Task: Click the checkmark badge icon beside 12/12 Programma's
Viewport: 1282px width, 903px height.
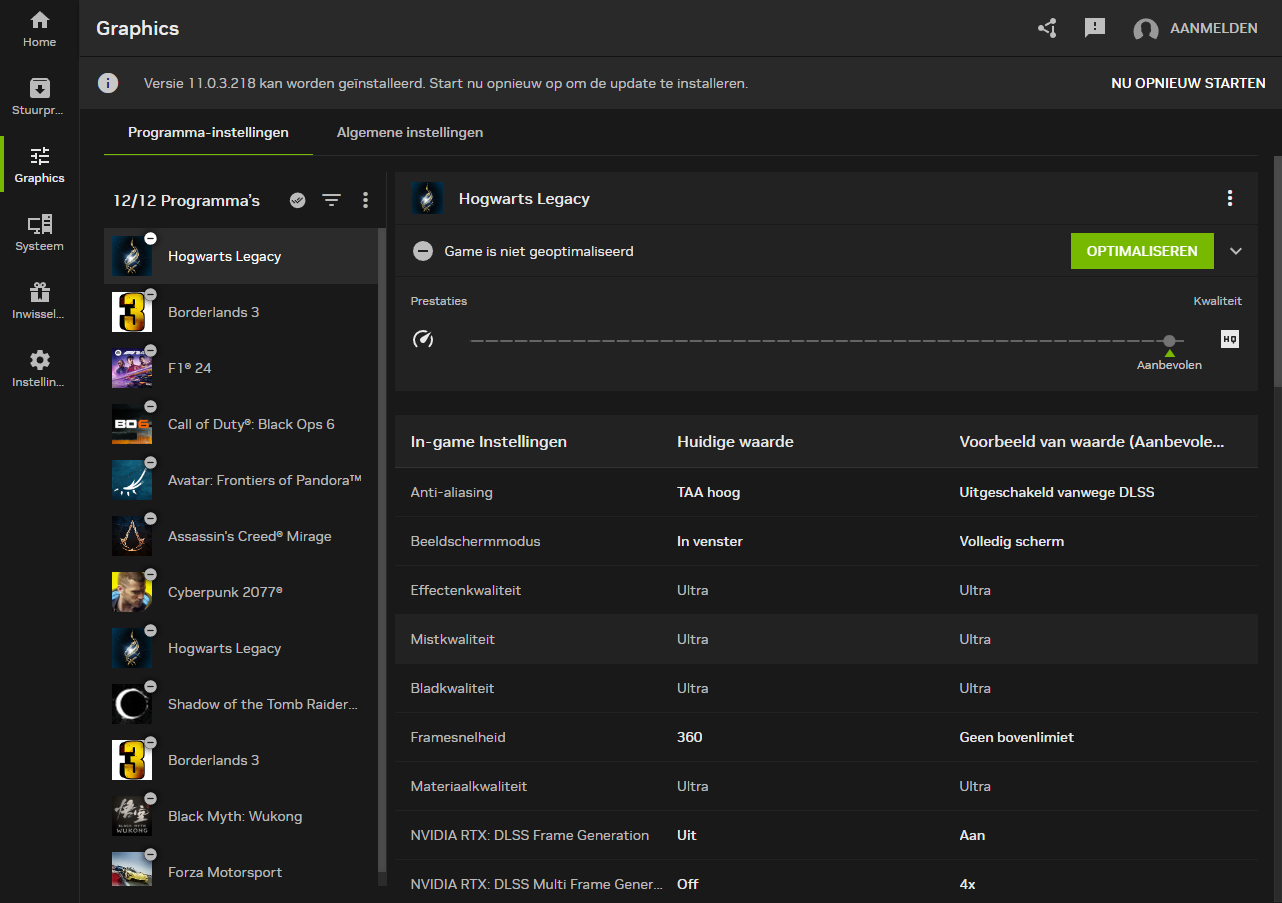Action: [x=297, y=200]
